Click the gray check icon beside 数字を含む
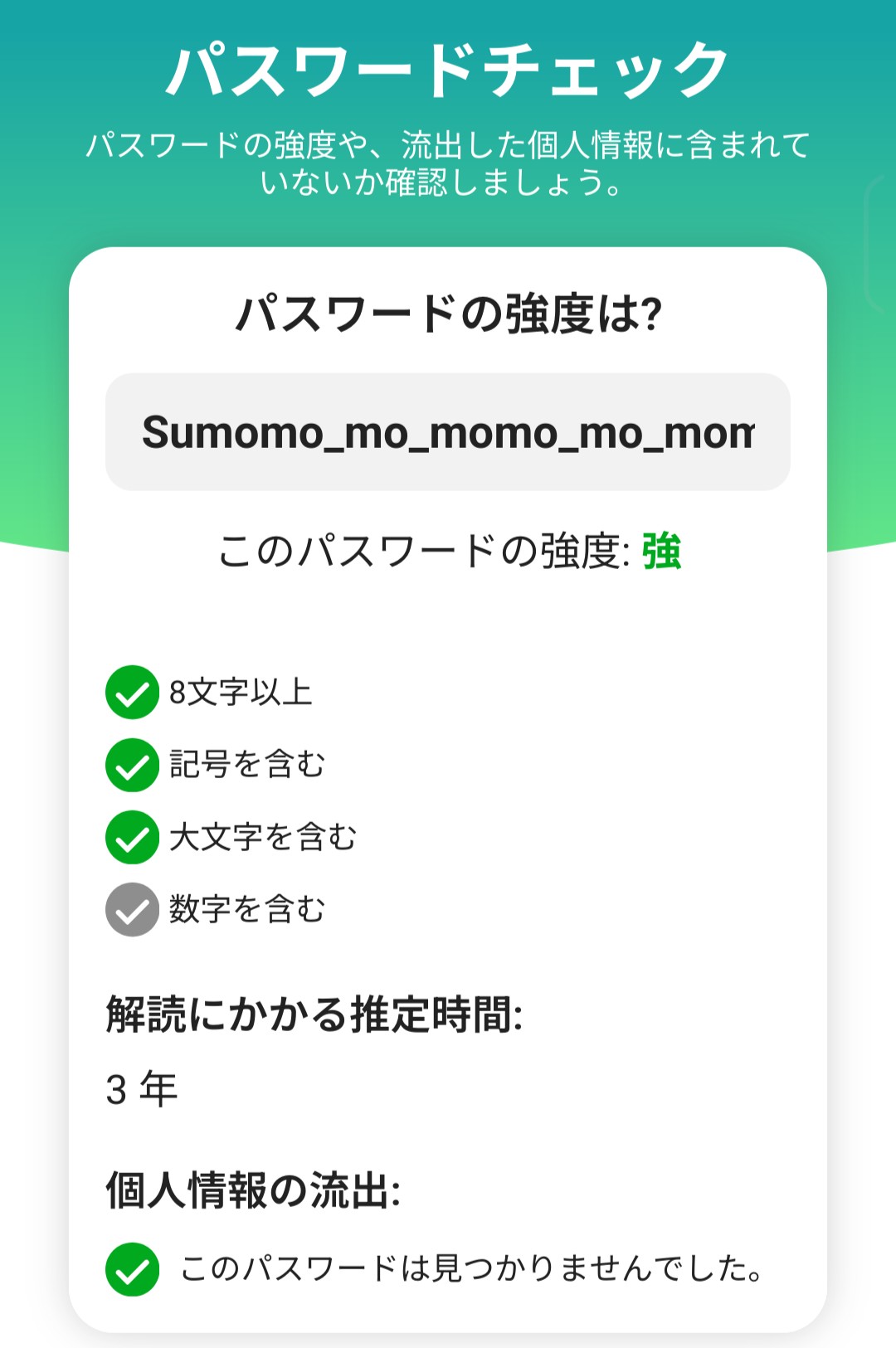The width and height of the screenshot is (896, 1348). coord(132,909)
